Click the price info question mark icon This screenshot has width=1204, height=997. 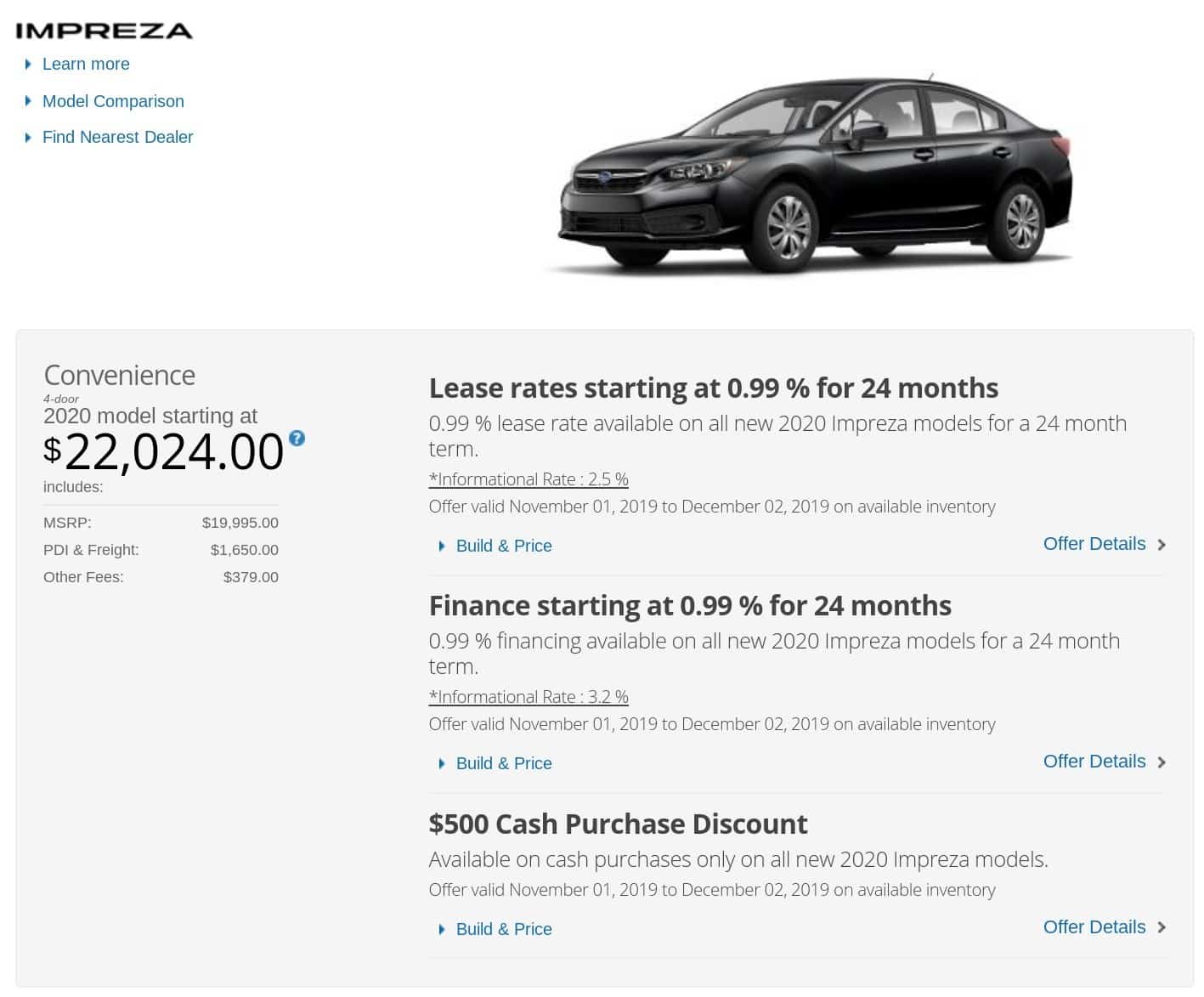point(297,439)
